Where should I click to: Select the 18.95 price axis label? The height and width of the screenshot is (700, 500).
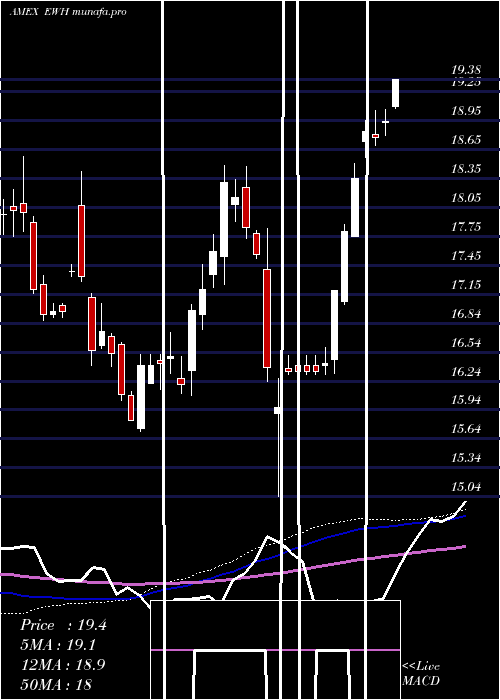click(466, 111)
